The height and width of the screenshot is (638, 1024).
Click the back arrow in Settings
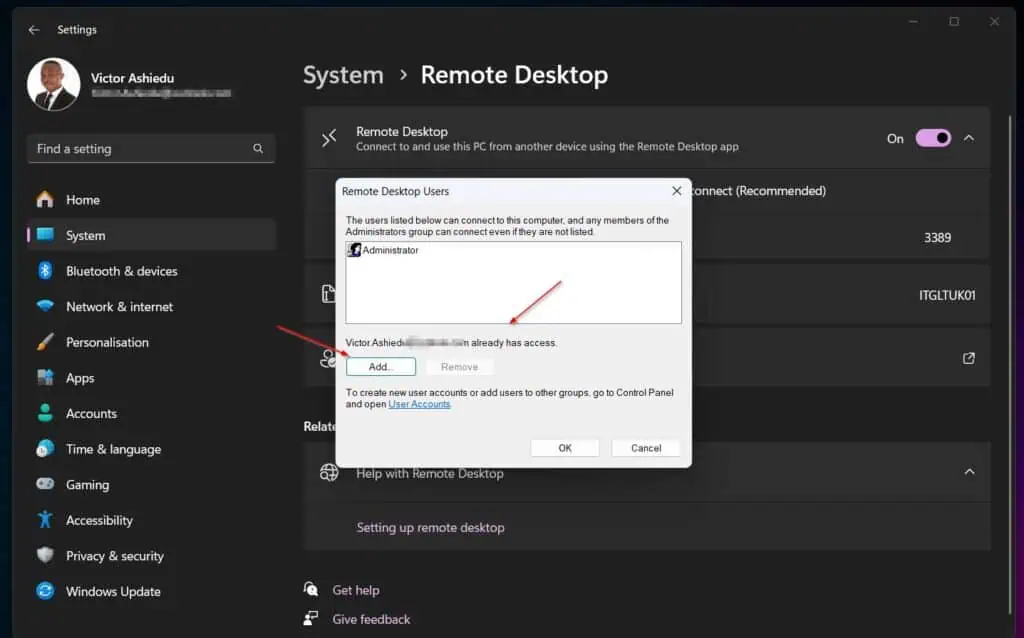tap(34, 30)
